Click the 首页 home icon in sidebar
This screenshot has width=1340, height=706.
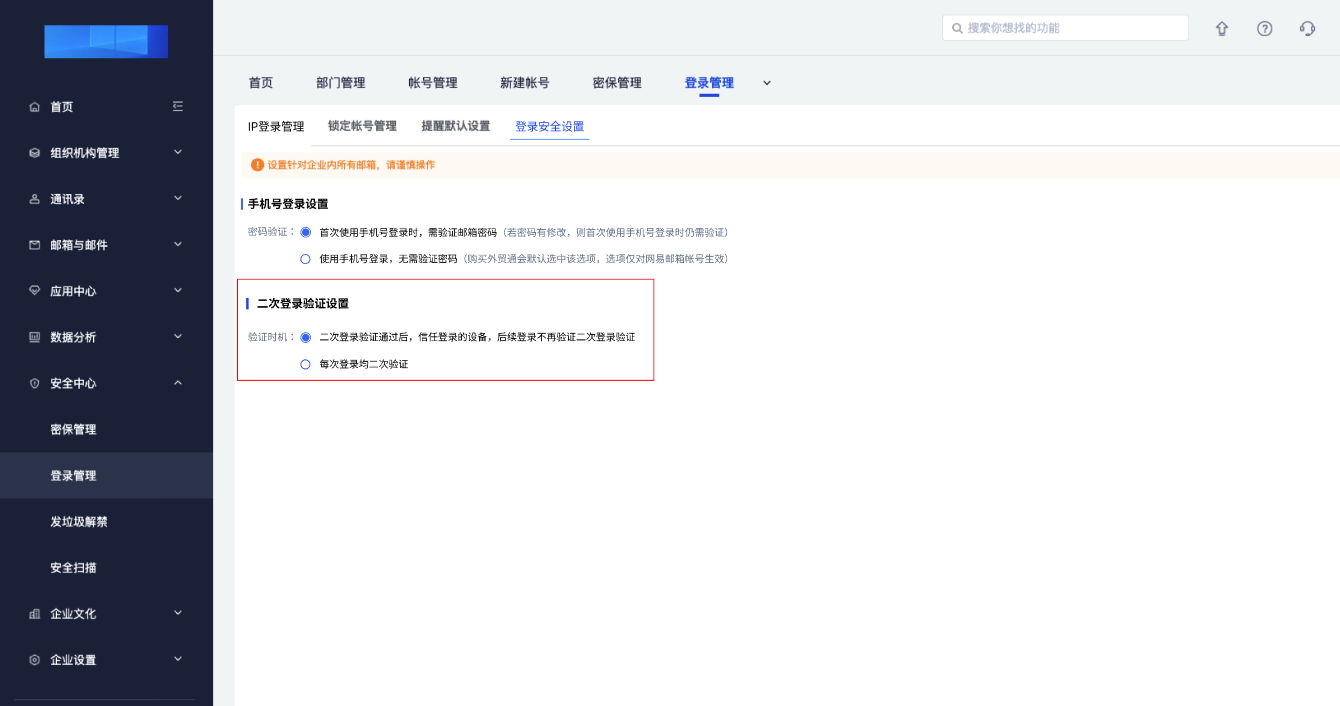[35, 107]
